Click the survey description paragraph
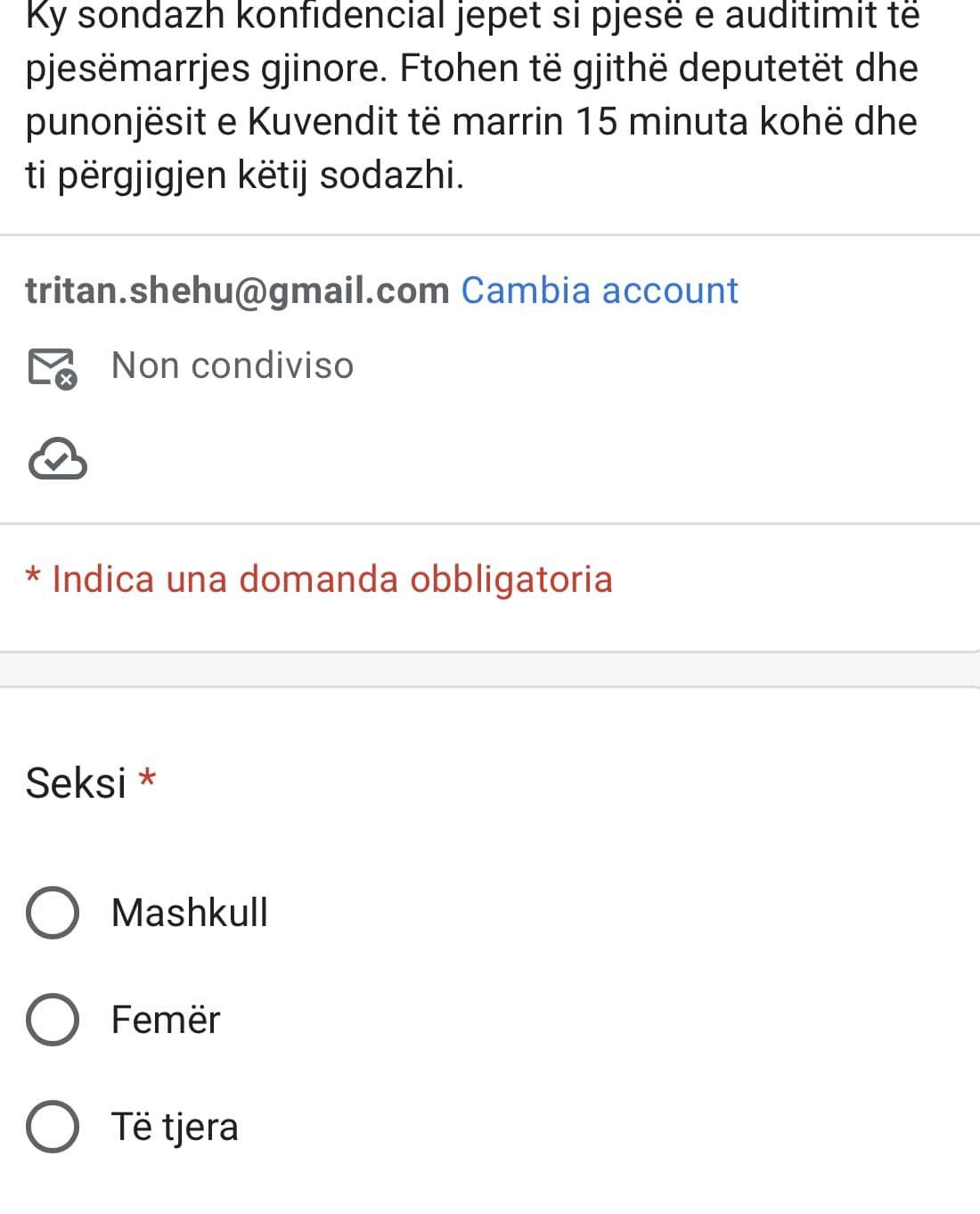Screen dimensions: 980x1214 (472, 94)
